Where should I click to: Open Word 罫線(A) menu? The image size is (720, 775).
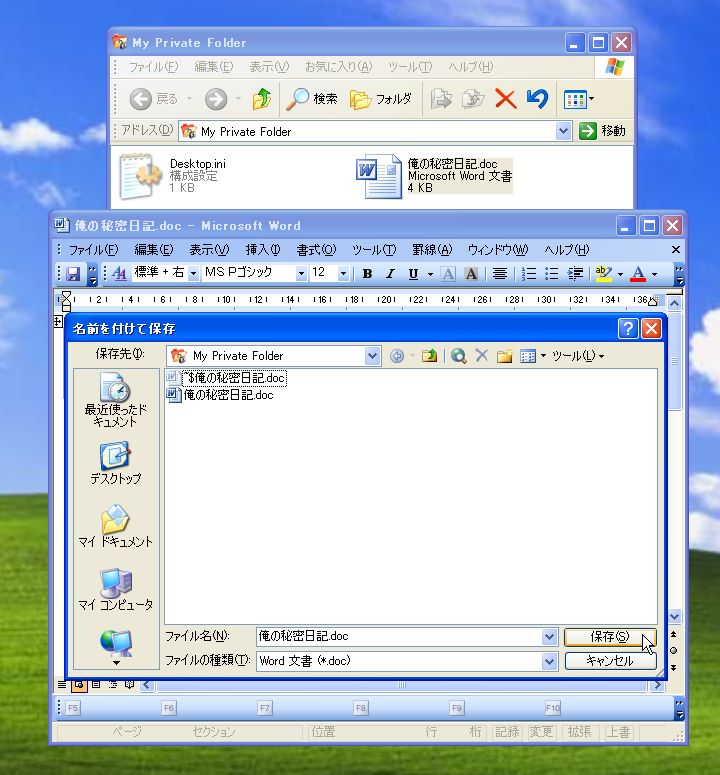432,250
